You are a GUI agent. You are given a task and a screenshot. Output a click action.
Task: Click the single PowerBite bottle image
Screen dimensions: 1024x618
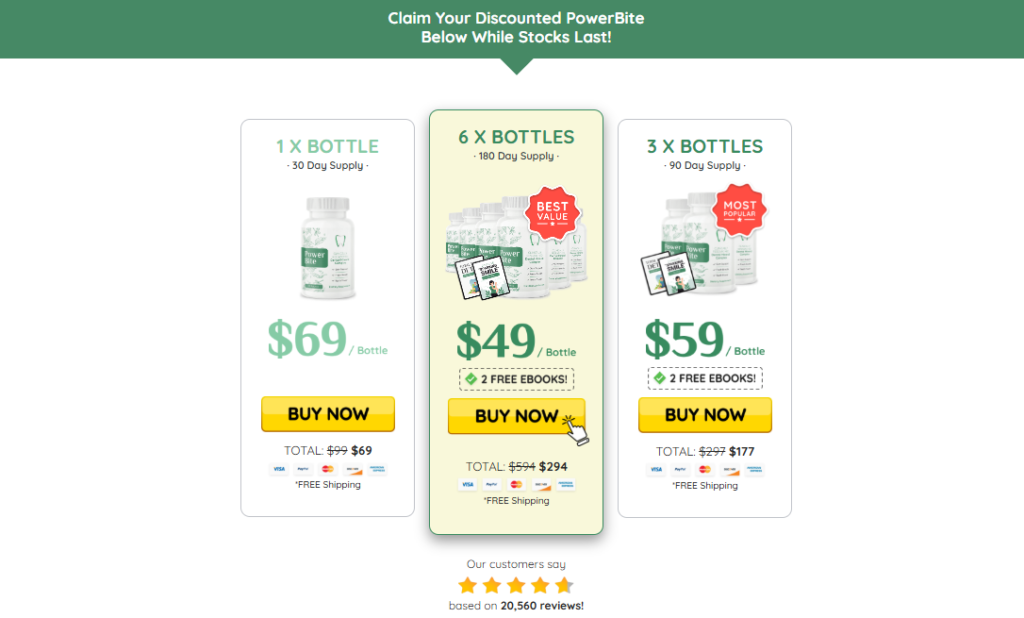pos(328,248)
